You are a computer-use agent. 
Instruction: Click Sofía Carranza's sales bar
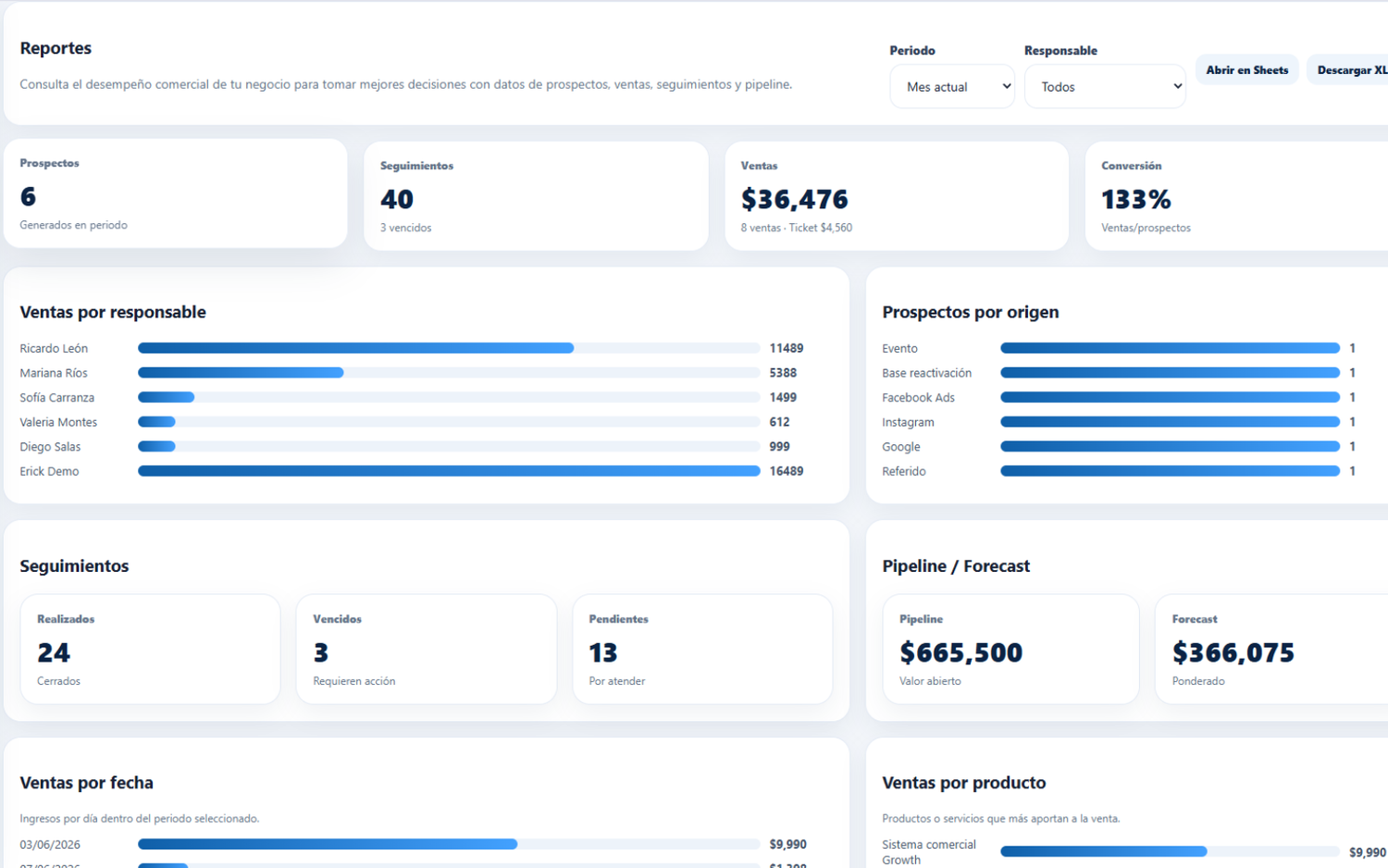(449, 397)
